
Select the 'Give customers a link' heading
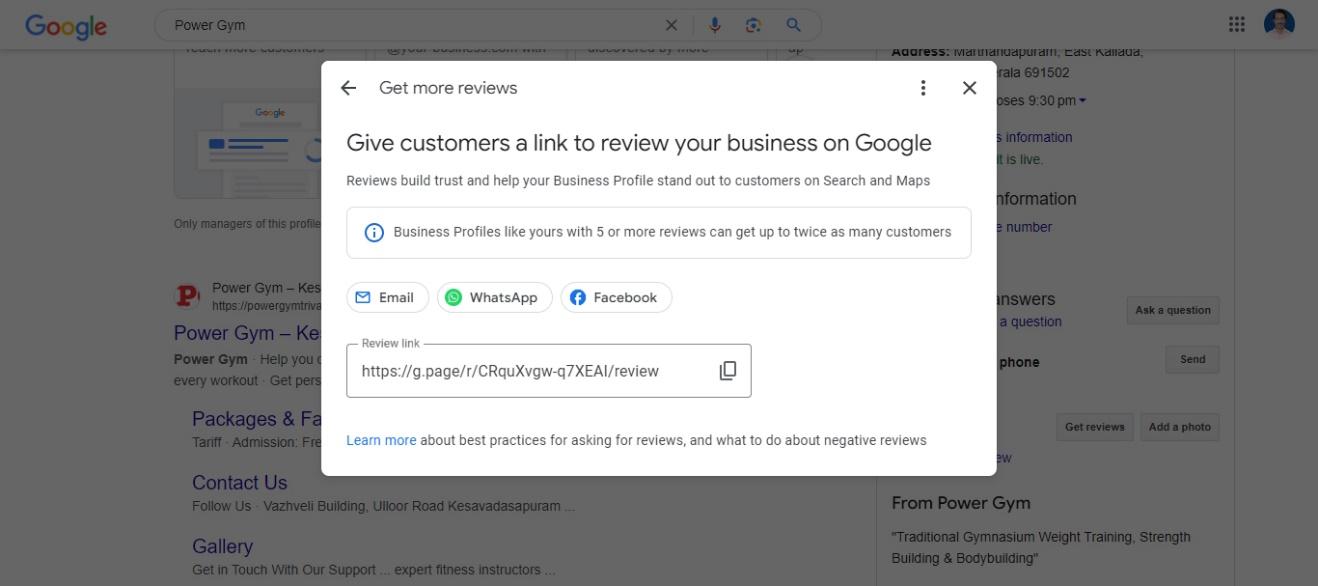[x=639, y=143]
